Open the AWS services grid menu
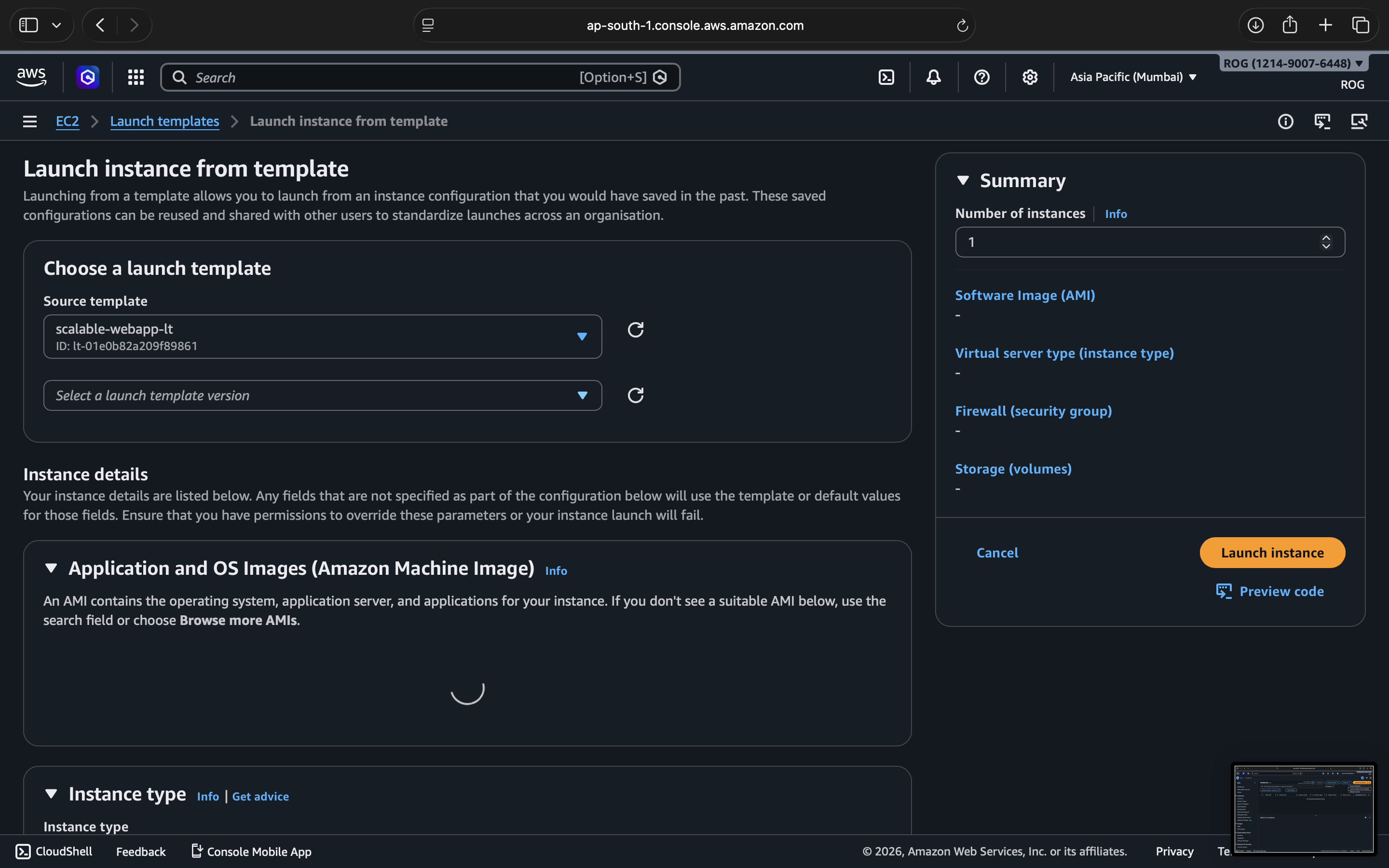 tap(136, 77)
